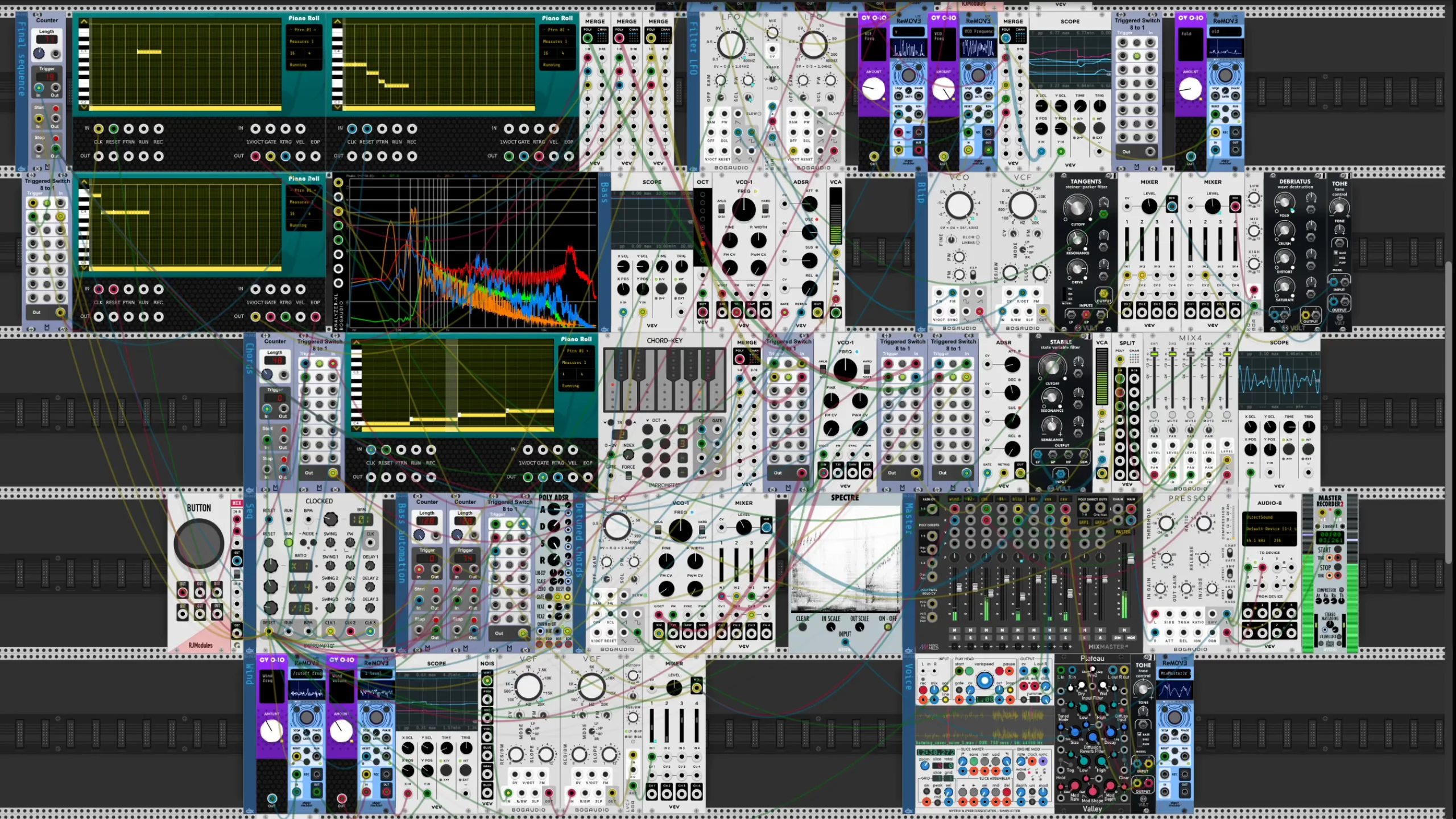Click the zoom knob on Simpliciter

click(925, 766)
